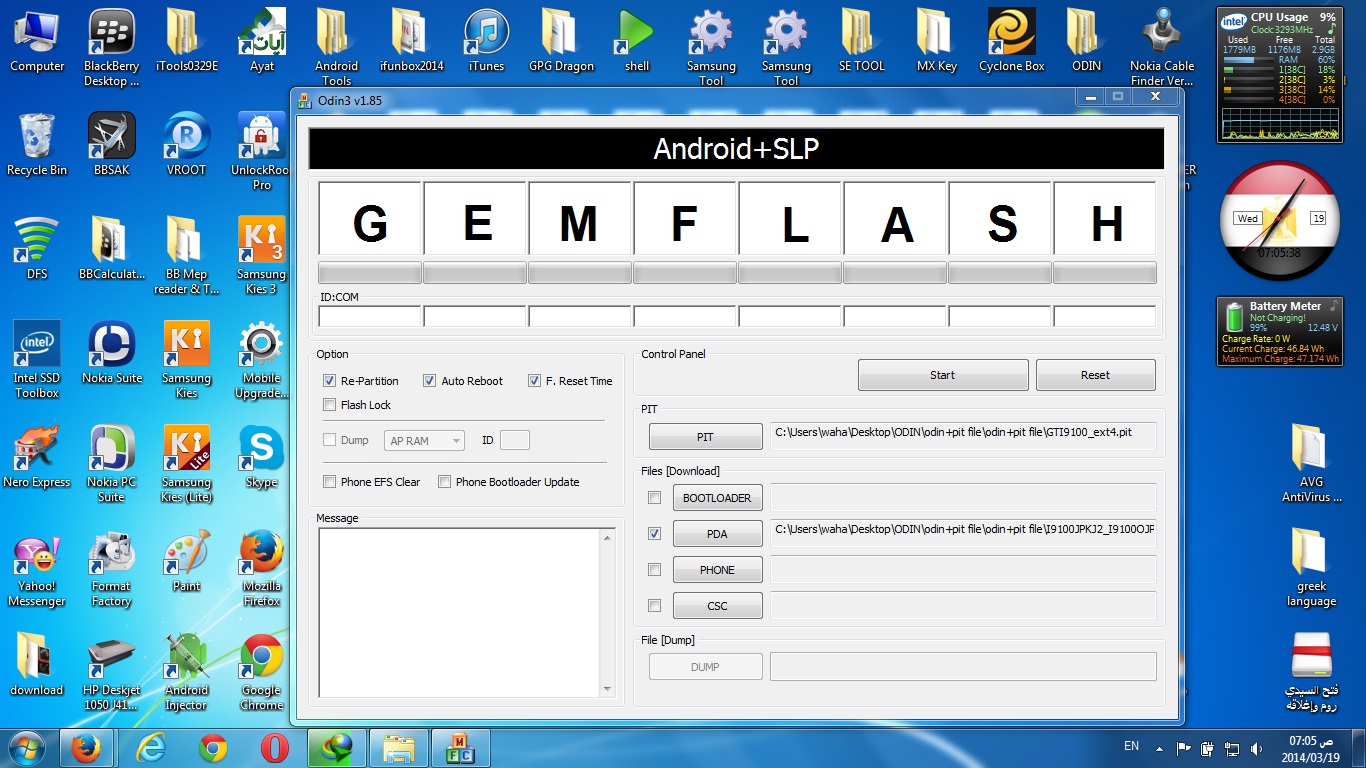Open the Android Injector desktop icon
This screenshot has width=1366, height=768.
(x=186, y=672)
